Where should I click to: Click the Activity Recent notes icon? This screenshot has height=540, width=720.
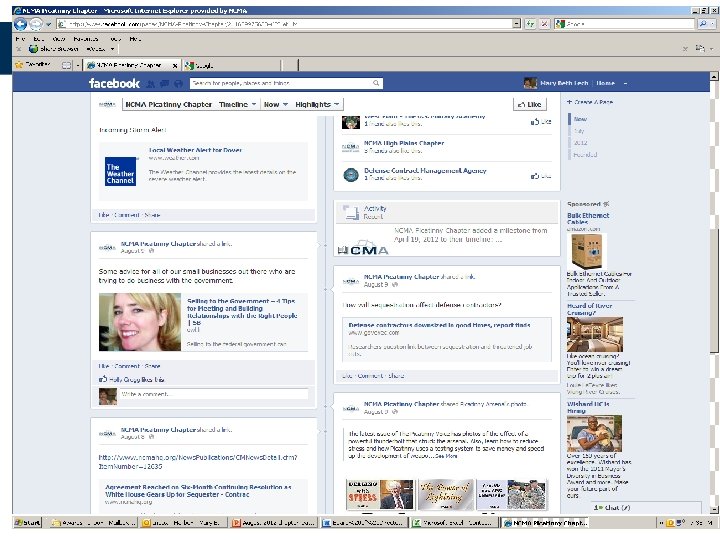tap(351, 213)
